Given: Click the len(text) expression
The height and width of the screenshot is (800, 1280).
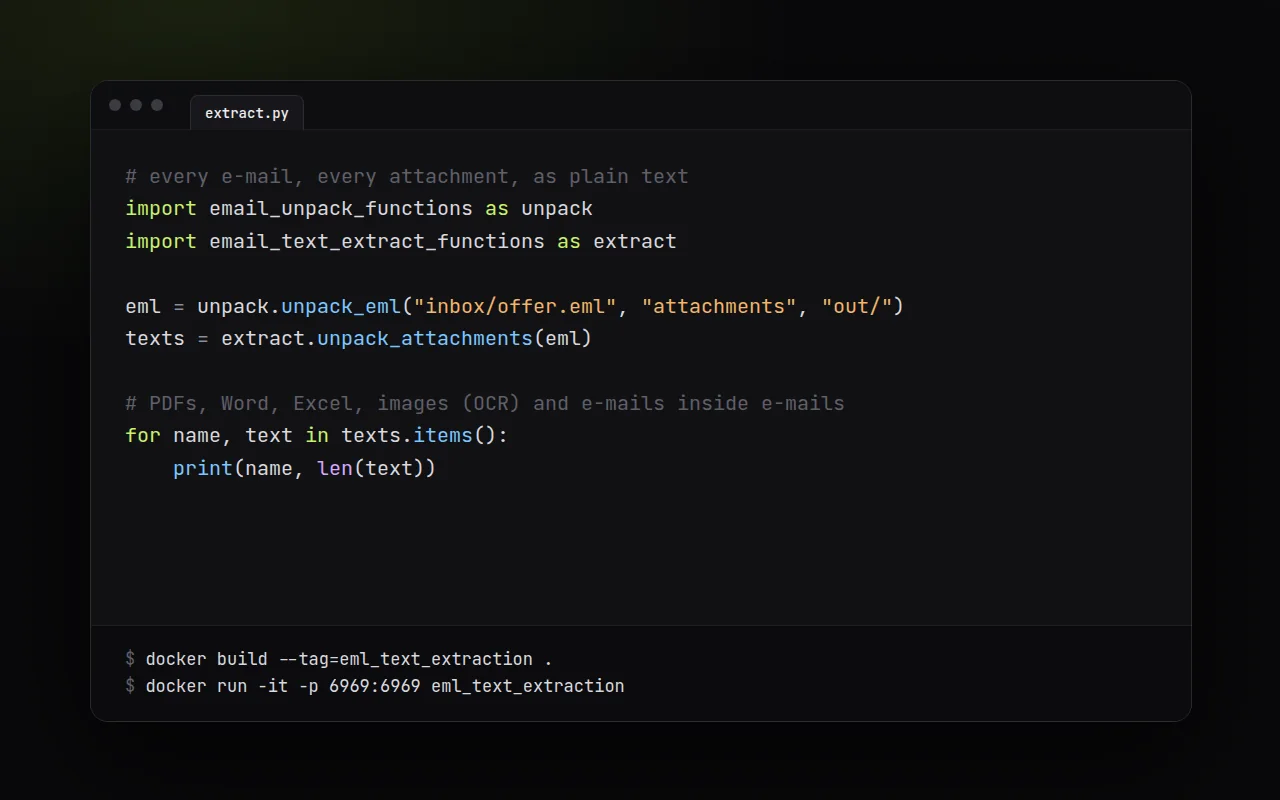Looking at the screenshot, I should point(371,468).
